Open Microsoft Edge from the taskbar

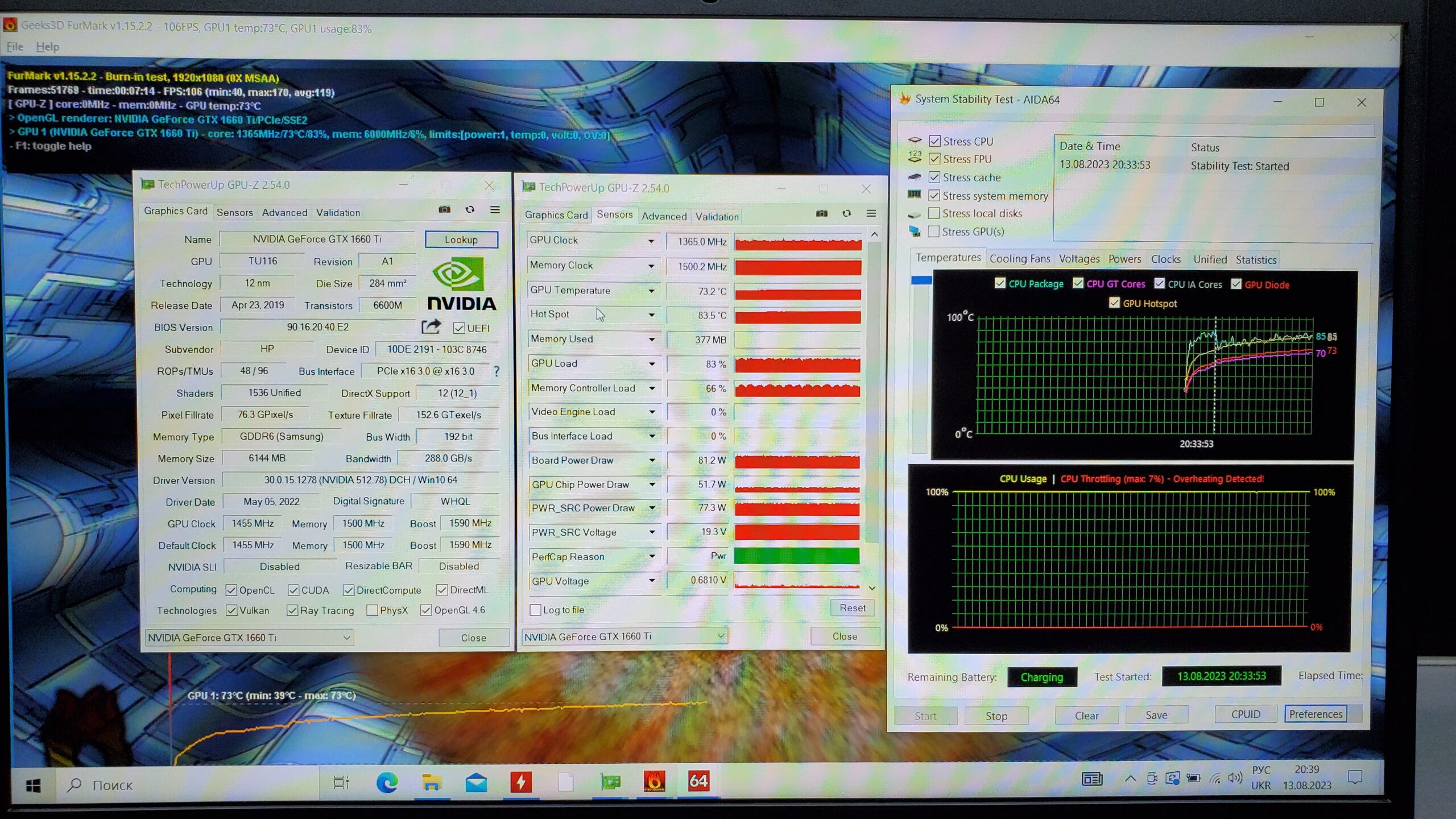click(387, 783)
